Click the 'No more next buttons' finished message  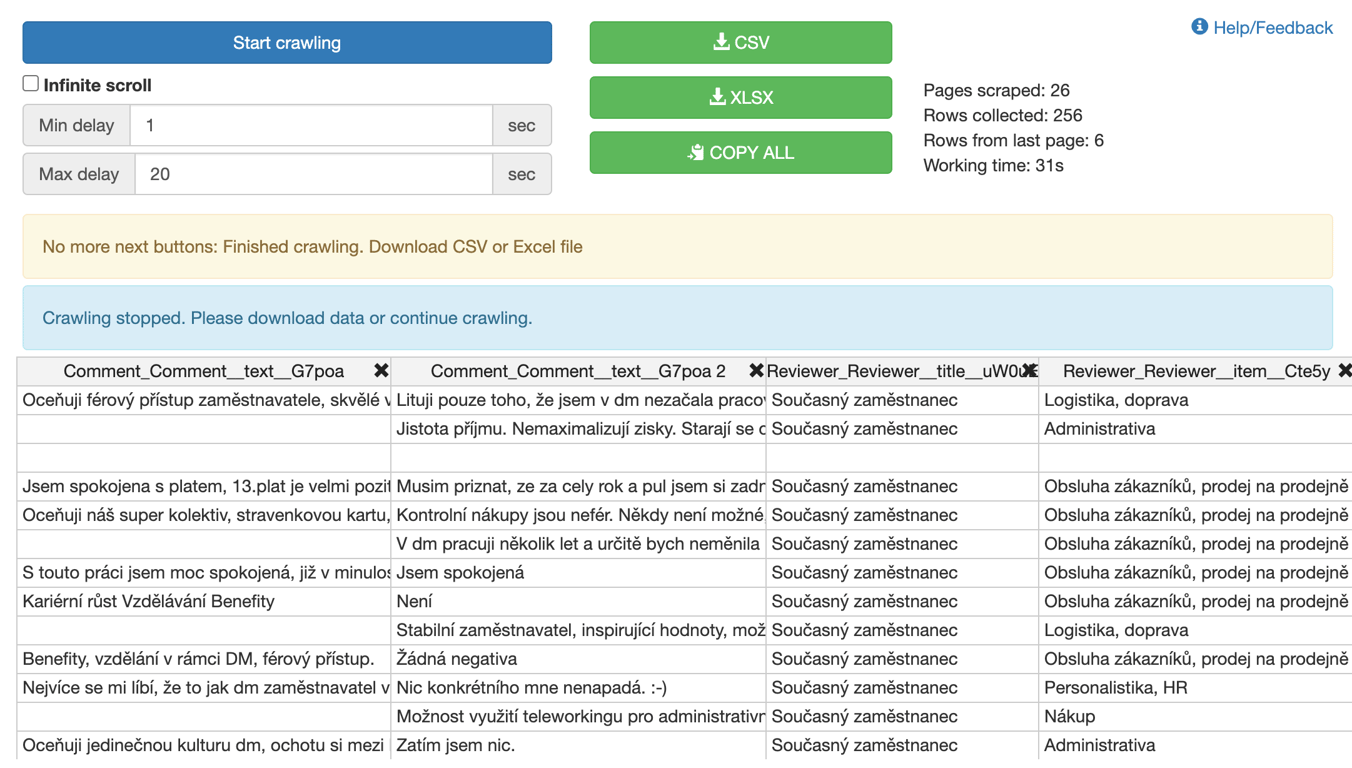pyautogui.click(x=678, y=247)
